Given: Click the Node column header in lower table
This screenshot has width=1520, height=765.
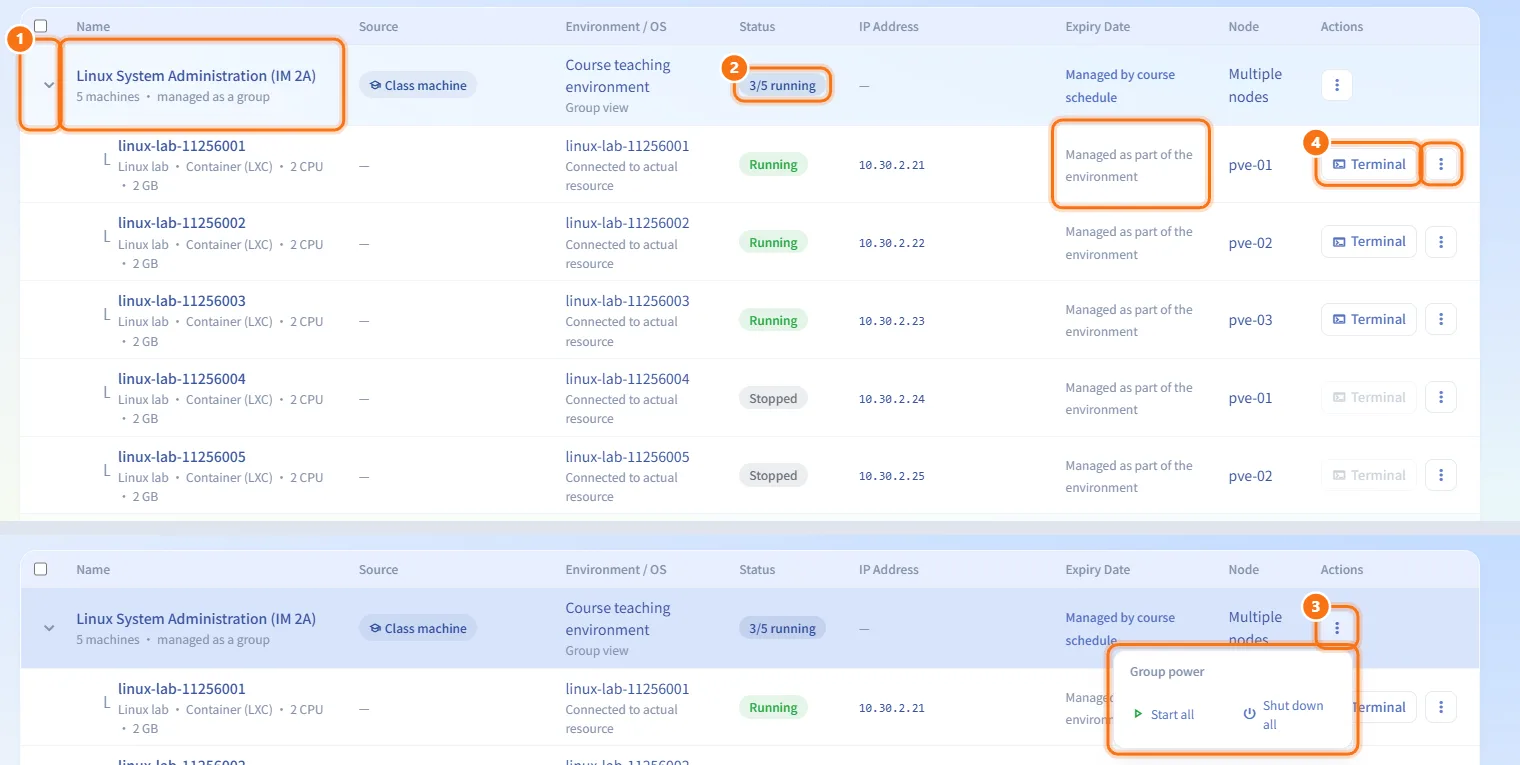Looking at the screenshot, I should [x=1244, y=569].
